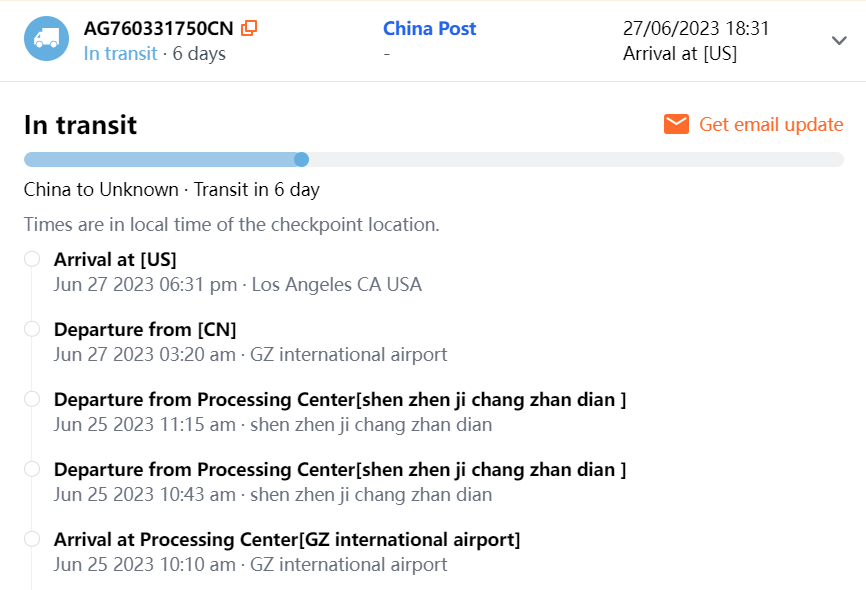Screen dimensions: 866x590
Task: Copy tracking number AG760331750CN
Action: click(249, 29)
